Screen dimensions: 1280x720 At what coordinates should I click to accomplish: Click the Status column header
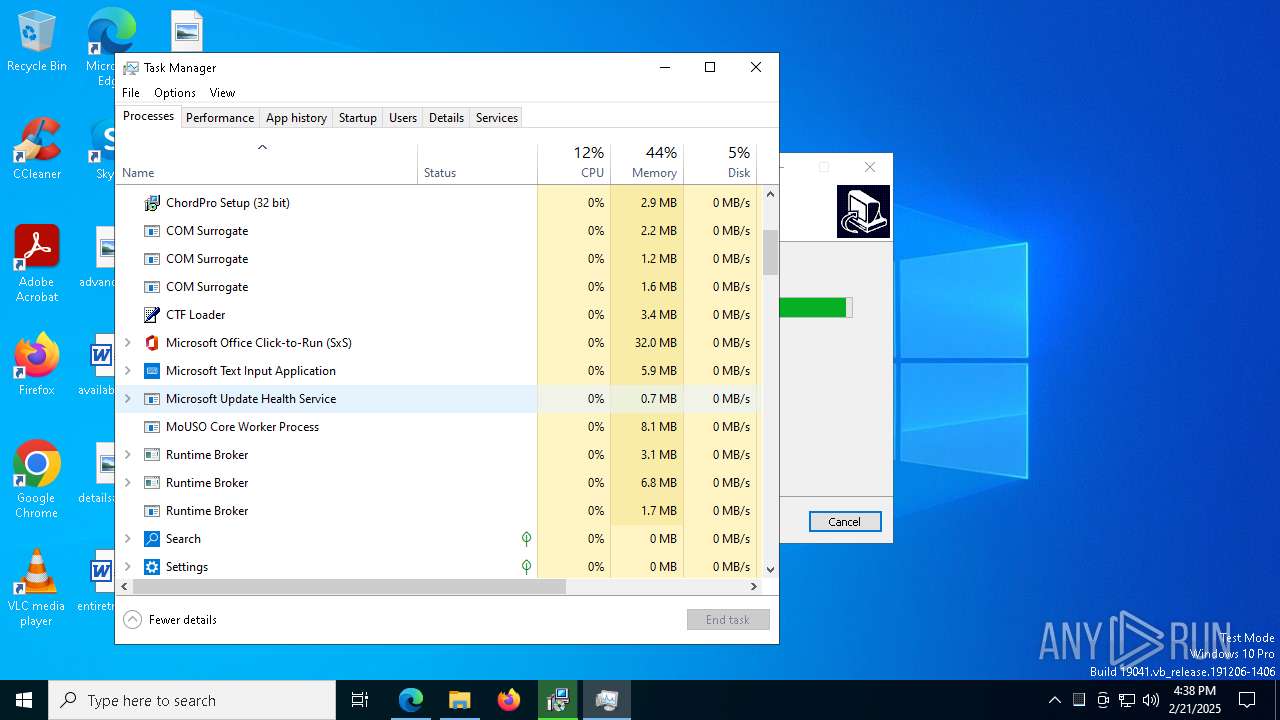click(x=477, y=164)
